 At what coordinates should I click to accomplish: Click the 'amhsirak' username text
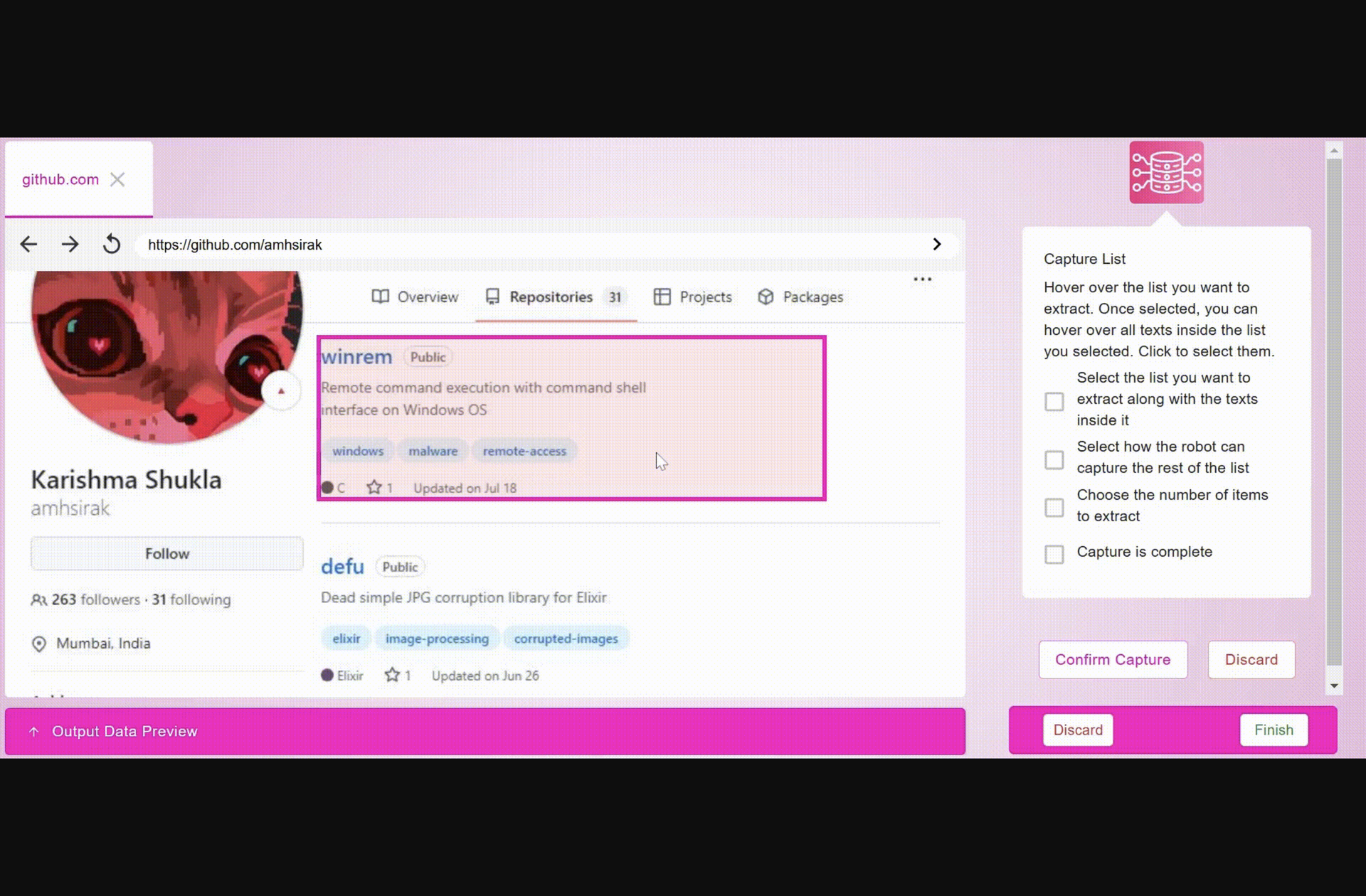70,508
